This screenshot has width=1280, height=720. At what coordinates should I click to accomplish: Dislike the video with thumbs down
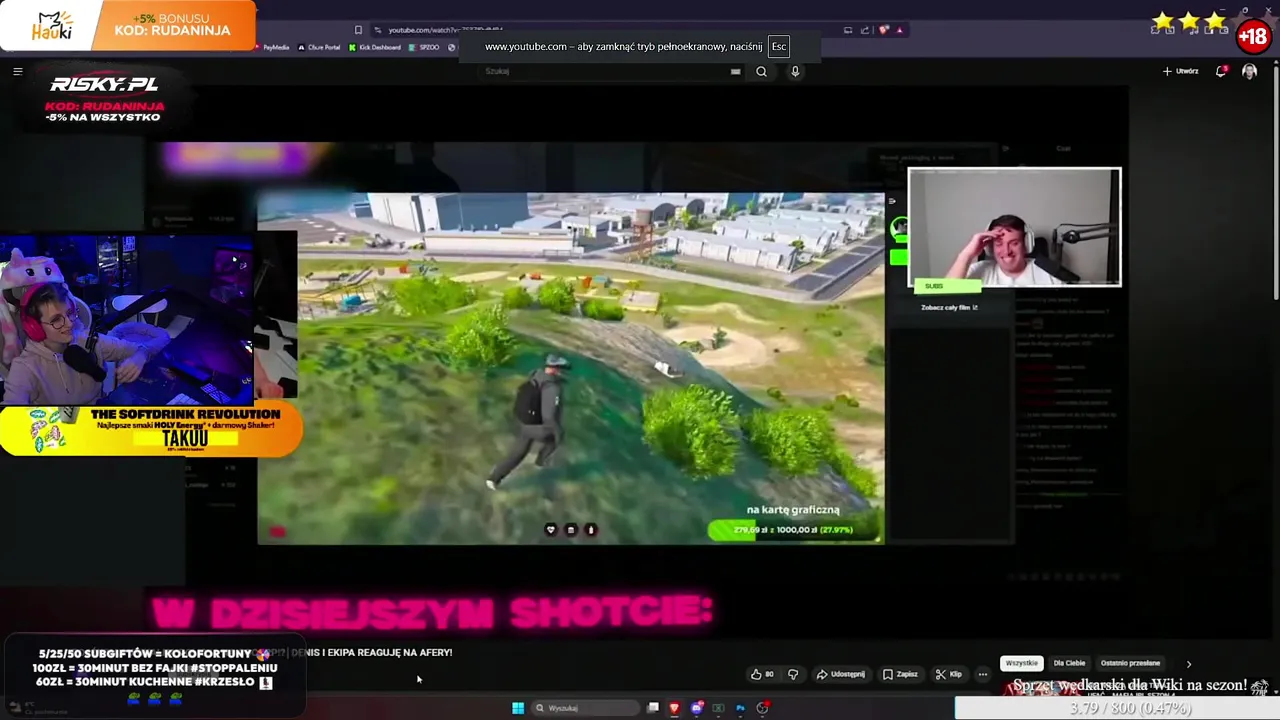[793, 674]
